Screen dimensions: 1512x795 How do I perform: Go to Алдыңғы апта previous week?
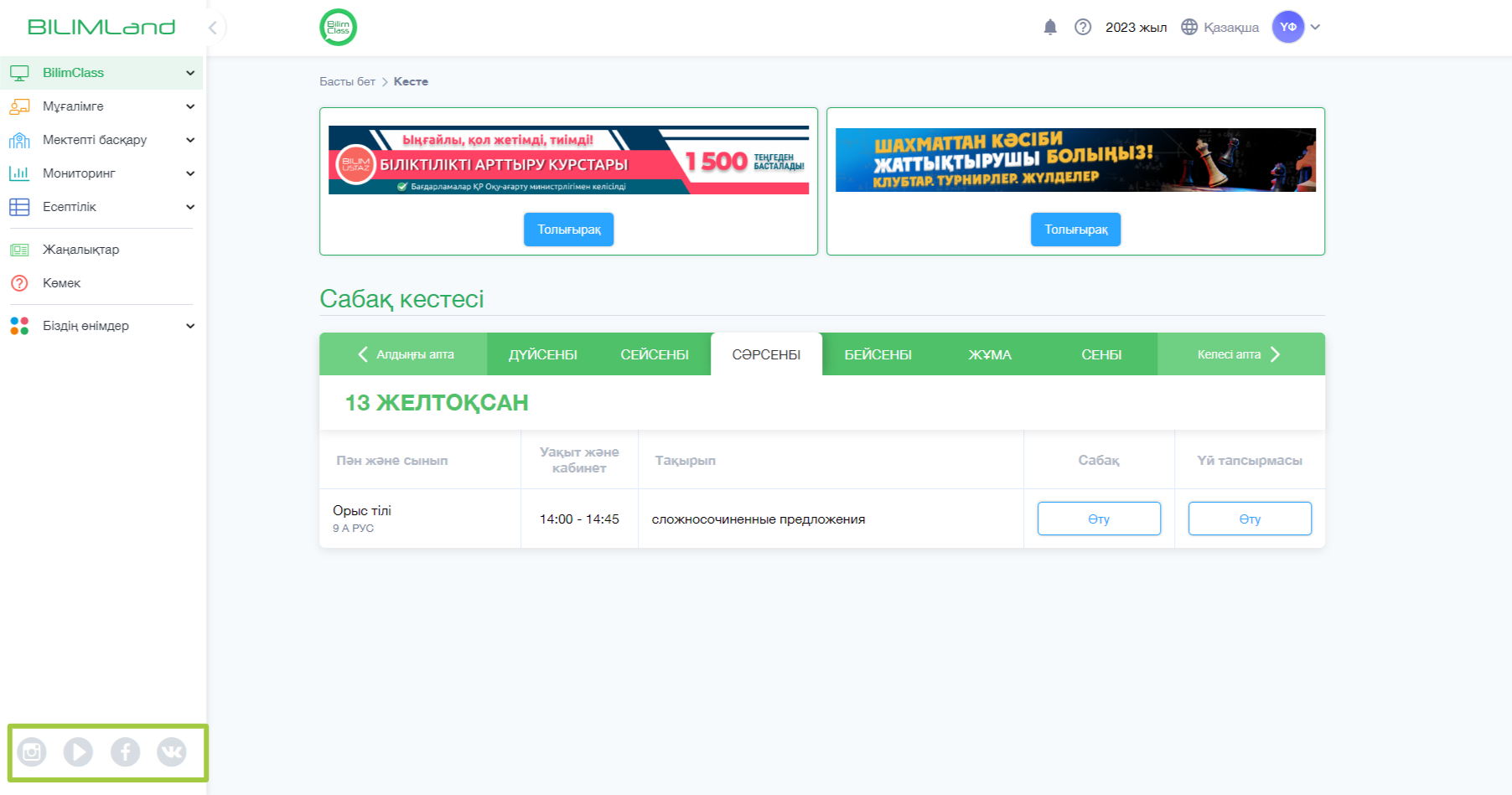click(x=404, y=354)
